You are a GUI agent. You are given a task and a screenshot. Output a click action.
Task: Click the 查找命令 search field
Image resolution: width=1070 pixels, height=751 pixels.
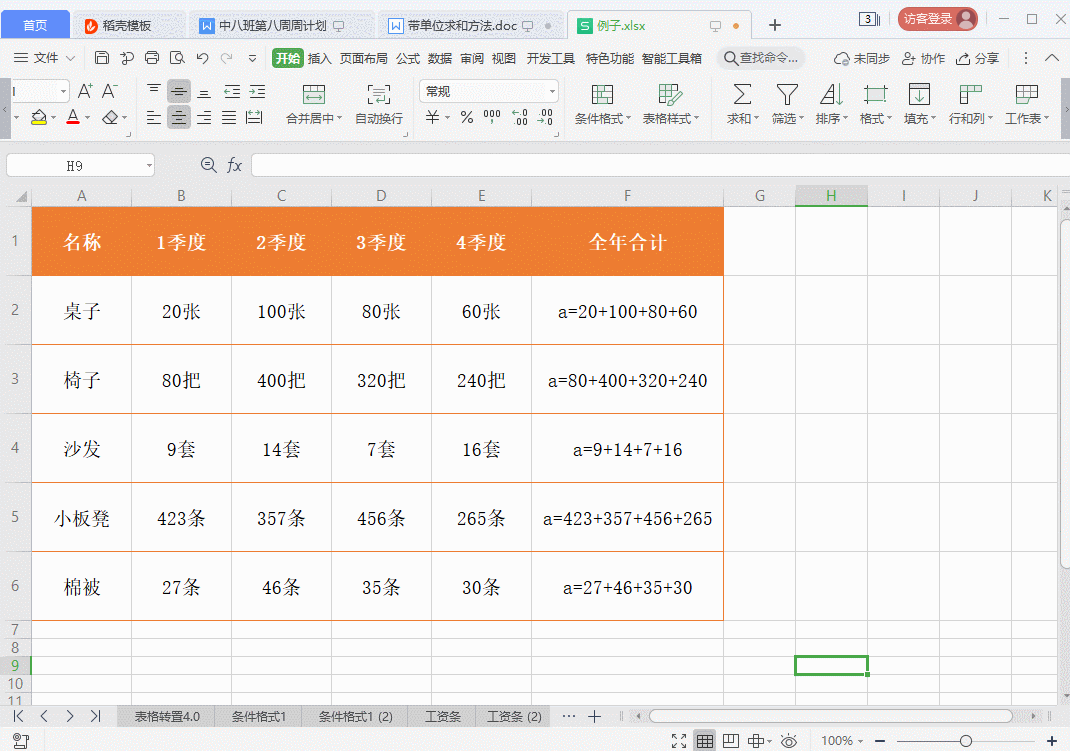[x=762, y=59]
